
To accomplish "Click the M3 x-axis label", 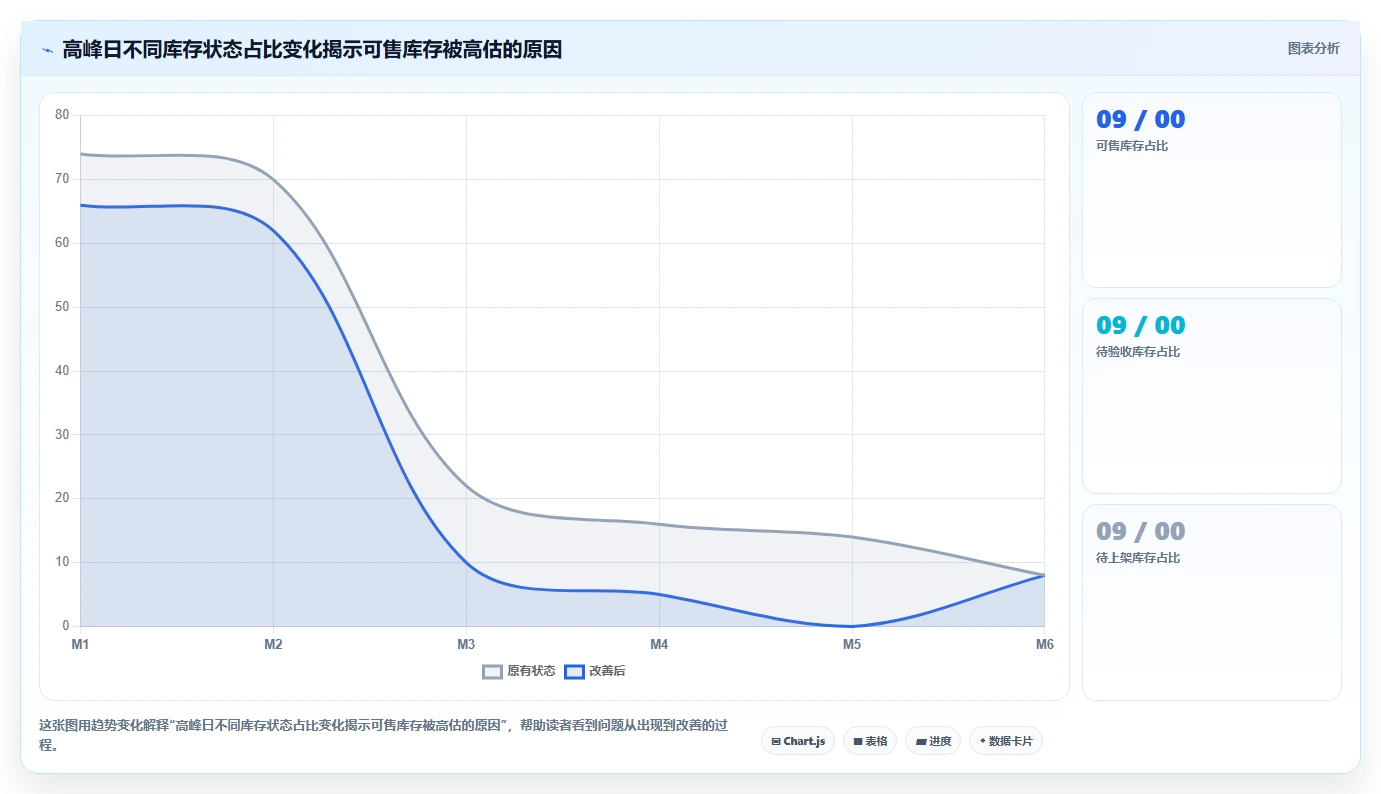I will click(x=466, y=644).
